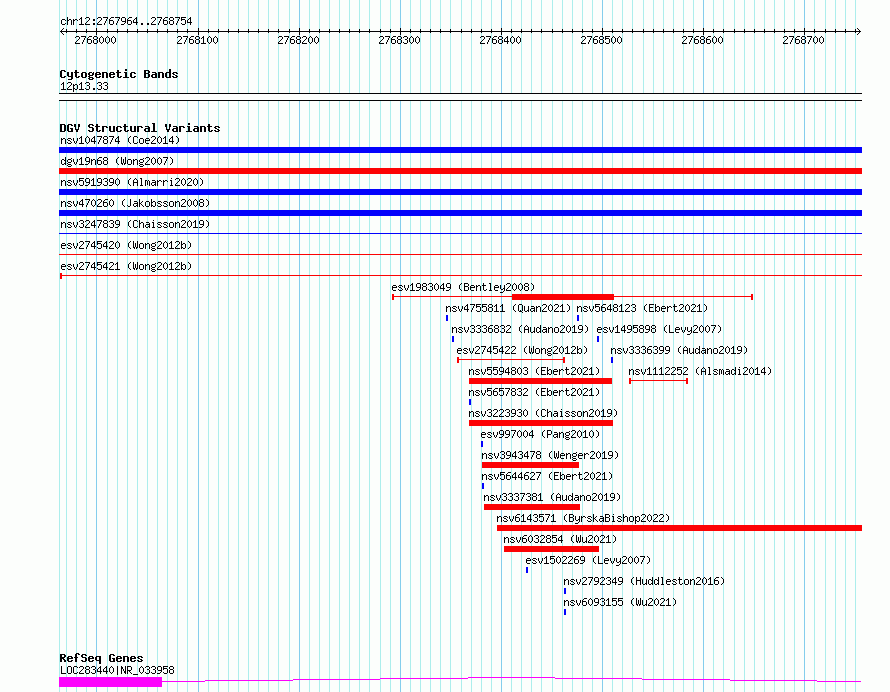Select the nsv6032854 red bar
The width and height of the screenshot is (890, 692).
click(x=551, y=549)
